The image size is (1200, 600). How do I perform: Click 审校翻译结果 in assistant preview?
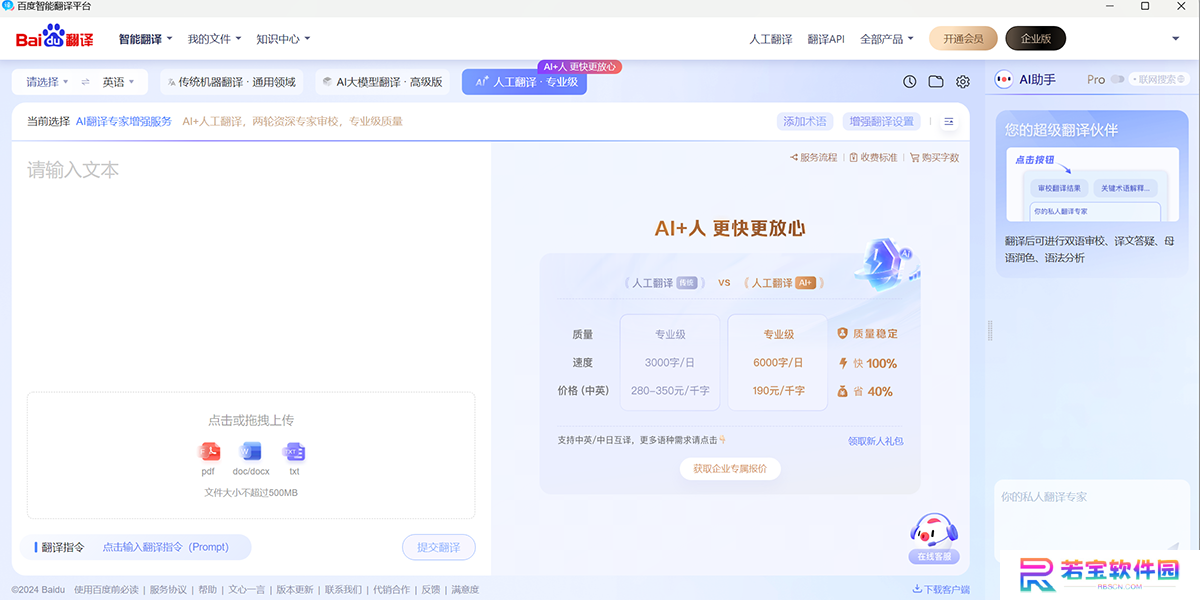[x=1059, y=187]
